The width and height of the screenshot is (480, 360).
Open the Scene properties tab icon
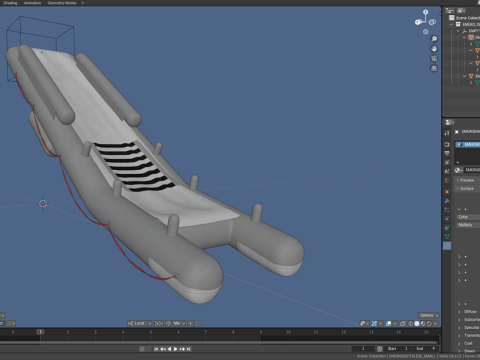(x=447, y=171)
